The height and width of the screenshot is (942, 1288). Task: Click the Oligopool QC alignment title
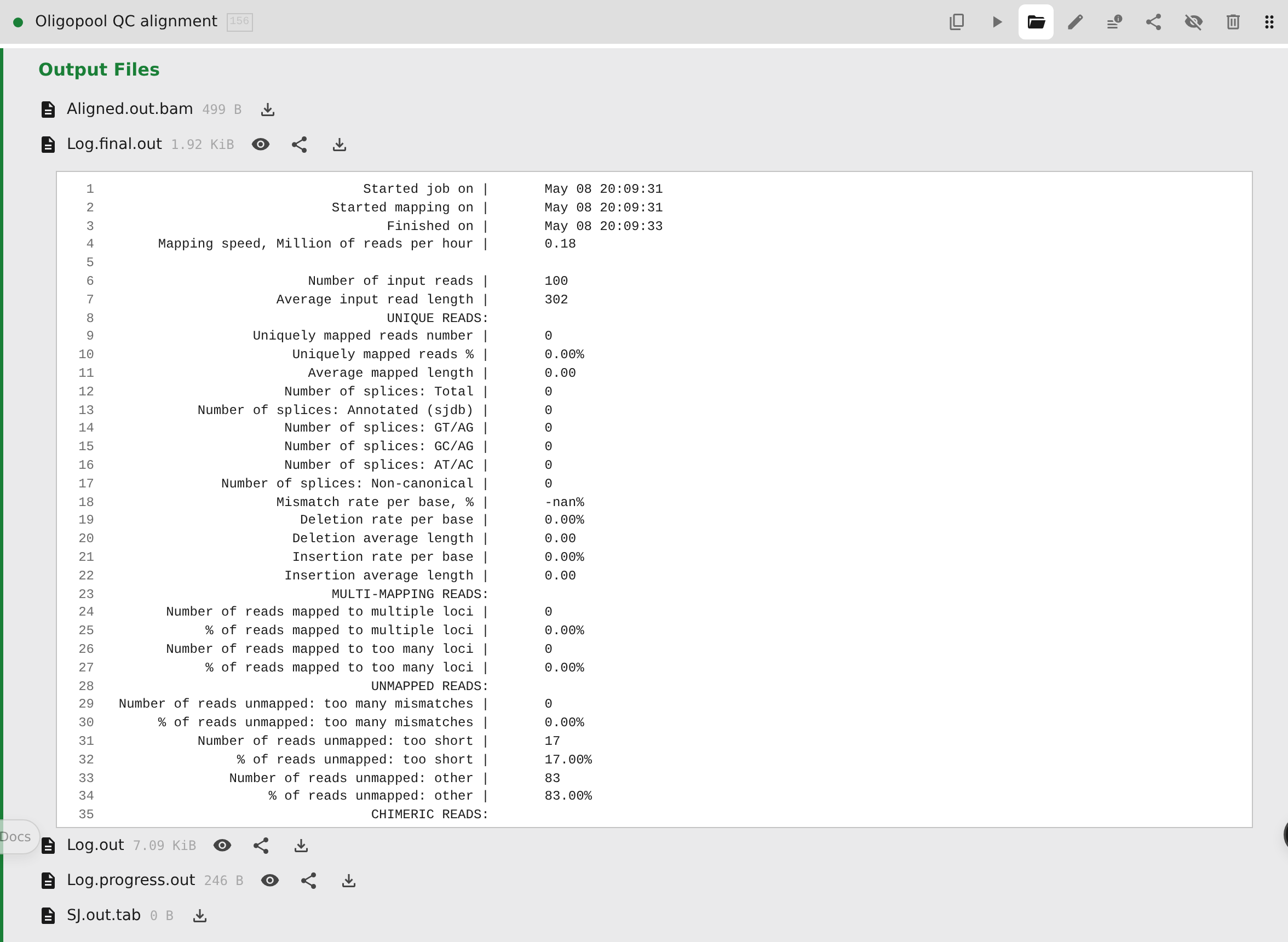coord(126,21)
